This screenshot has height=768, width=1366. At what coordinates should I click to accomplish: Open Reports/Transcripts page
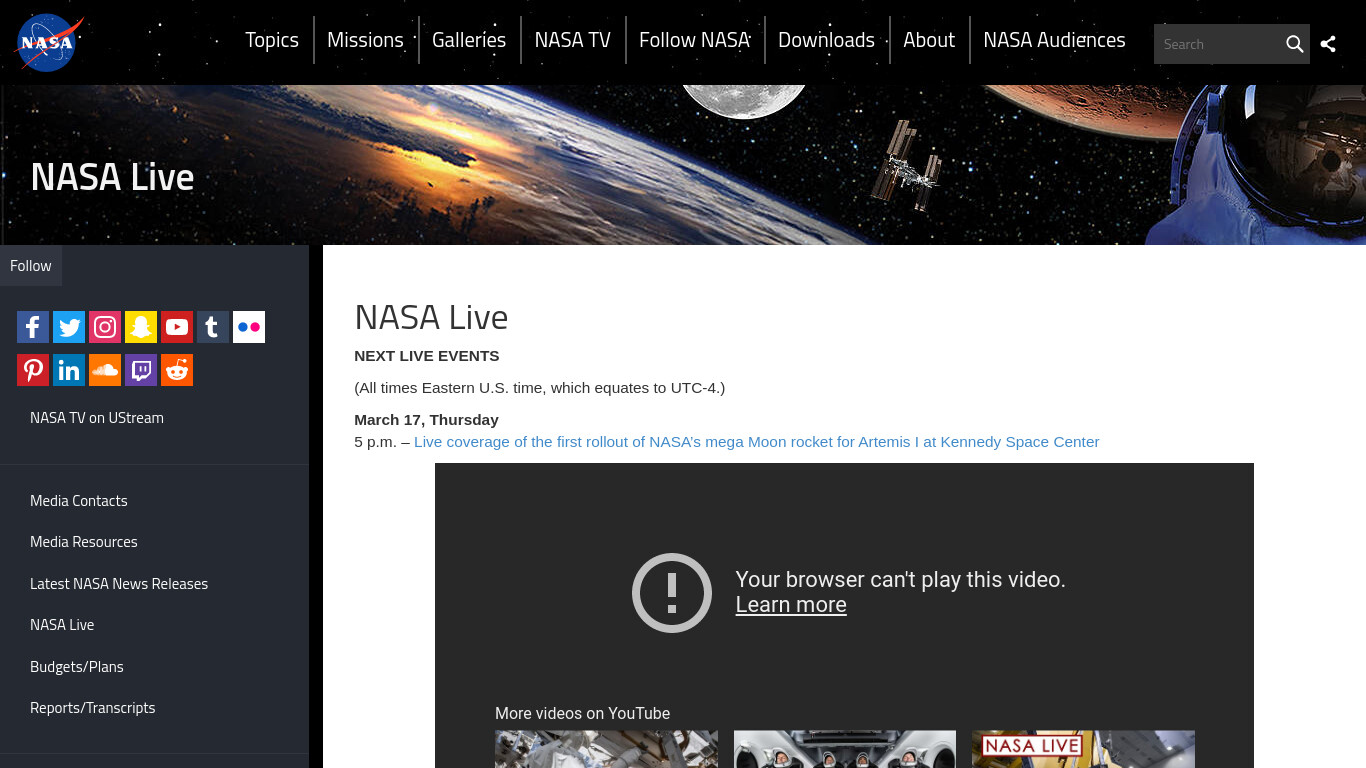point(93,708)
